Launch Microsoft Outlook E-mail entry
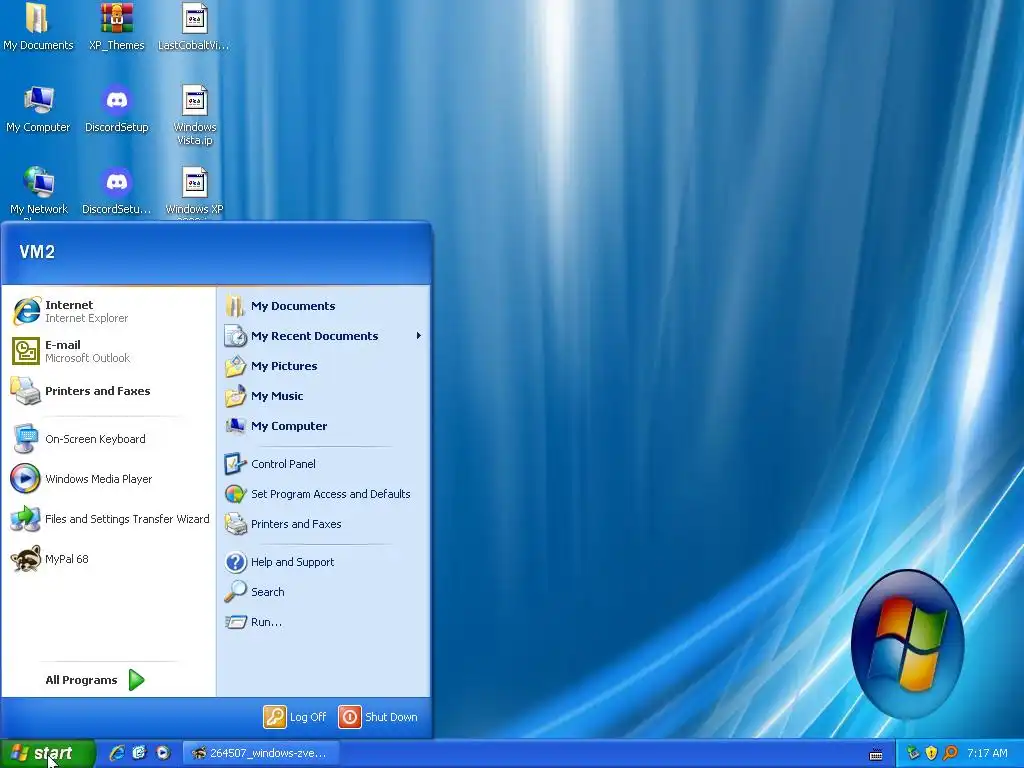This screenshot has height=768, width=1024. [108, 351]
